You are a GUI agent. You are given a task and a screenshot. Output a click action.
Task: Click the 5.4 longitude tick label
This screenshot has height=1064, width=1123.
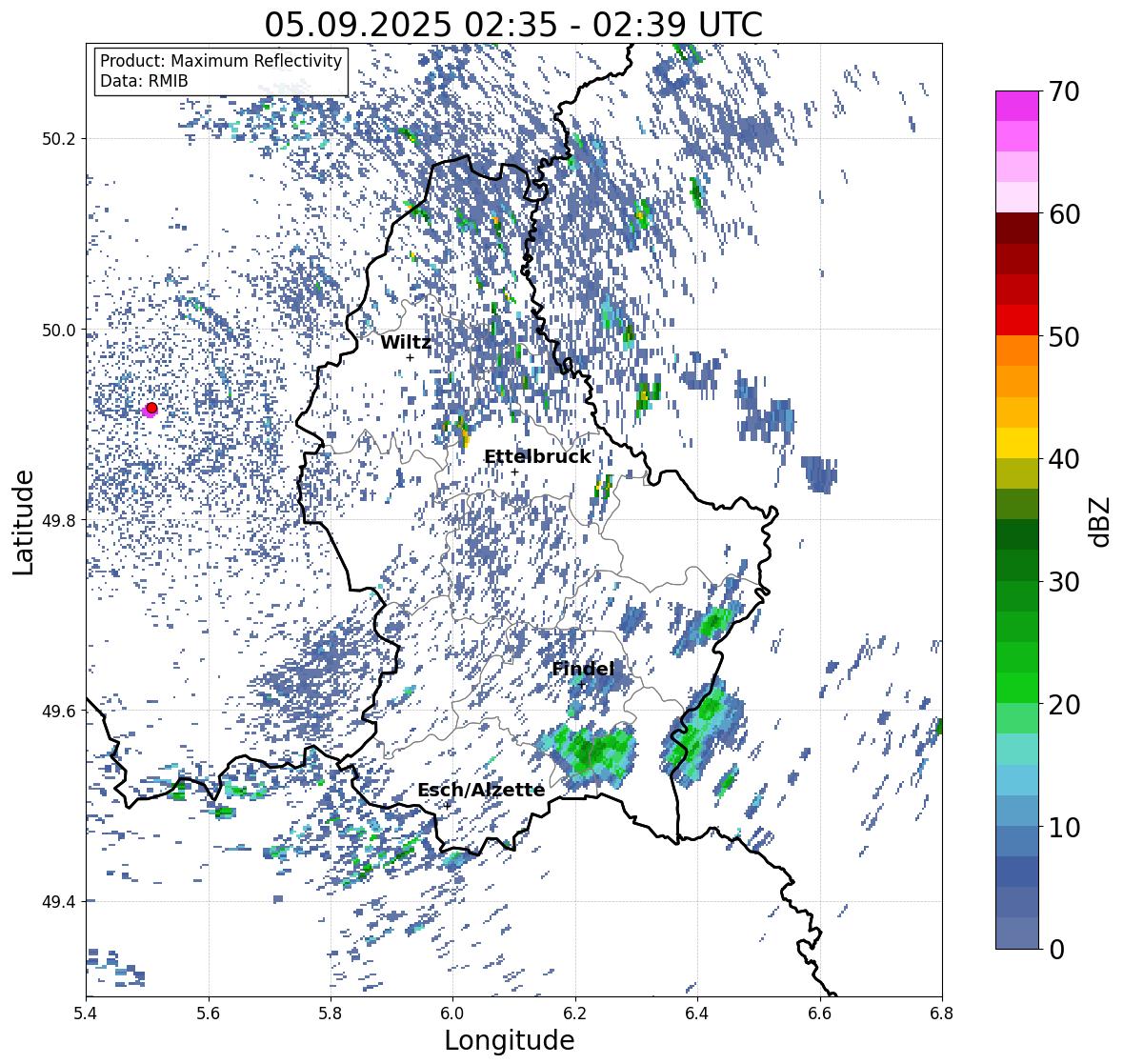click(86, 1014)
